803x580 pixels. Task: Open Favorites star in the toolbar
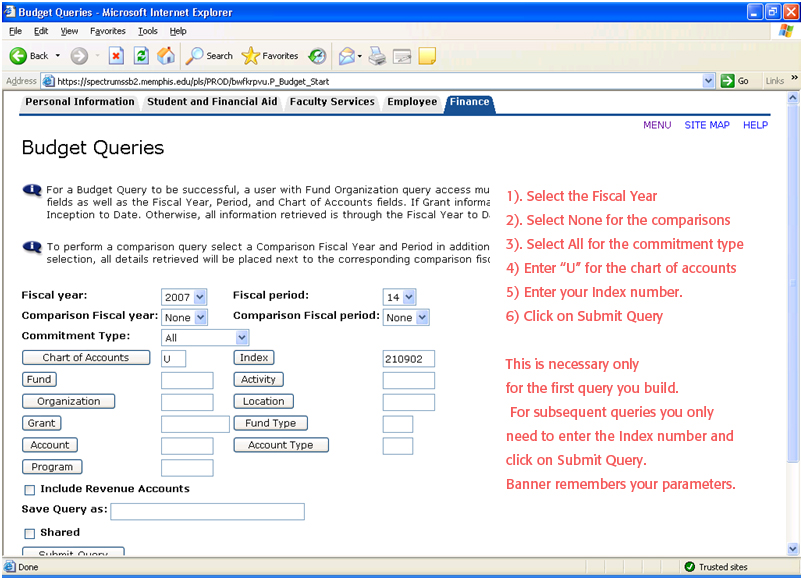point(269,56)
